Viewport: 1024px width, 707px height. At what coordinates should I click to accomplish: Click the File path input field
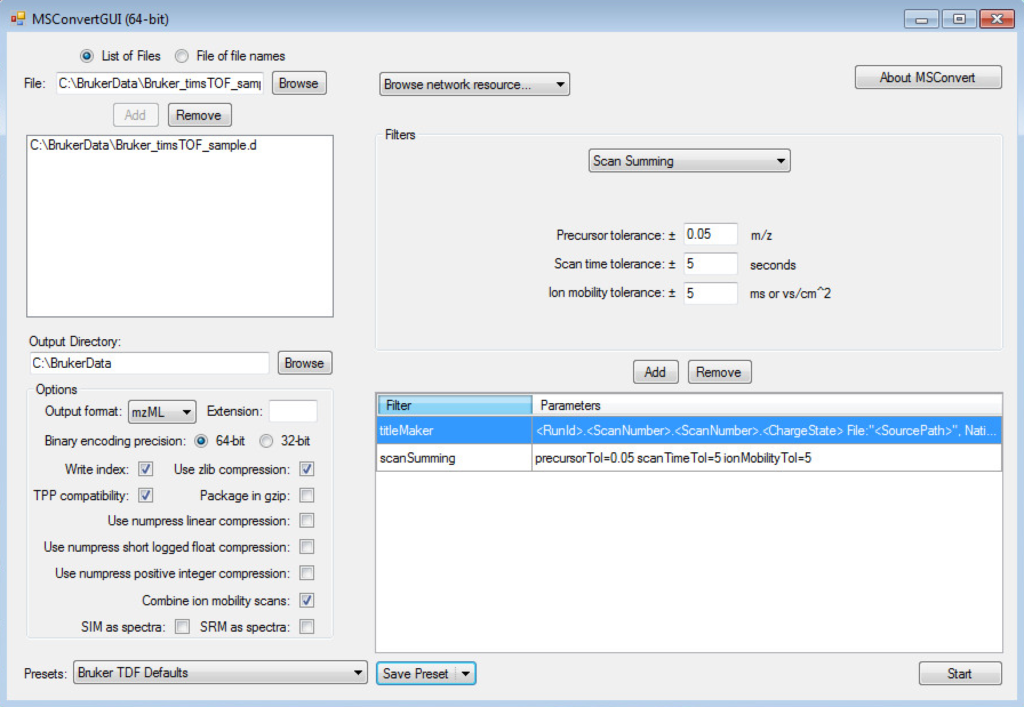point(160,84)
